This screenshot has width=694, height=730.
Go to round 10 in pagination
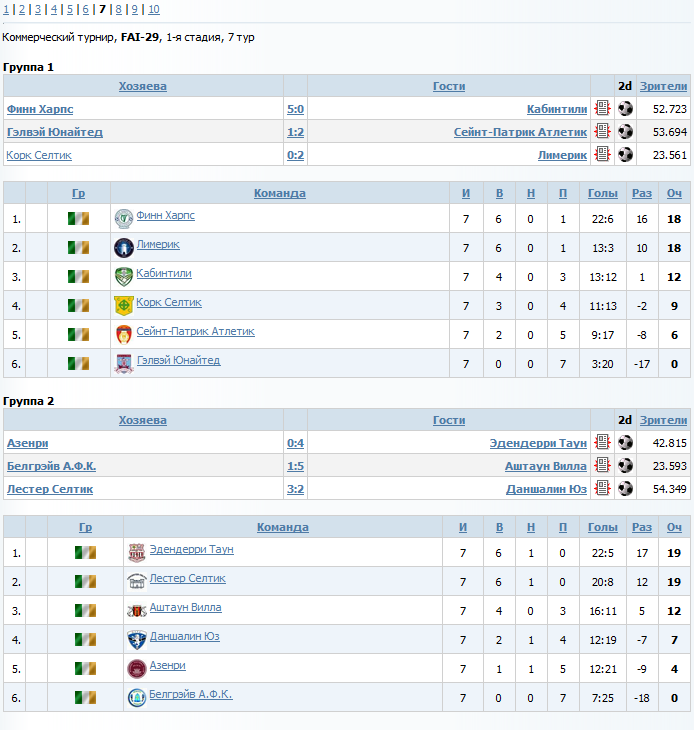pos(154,9)
